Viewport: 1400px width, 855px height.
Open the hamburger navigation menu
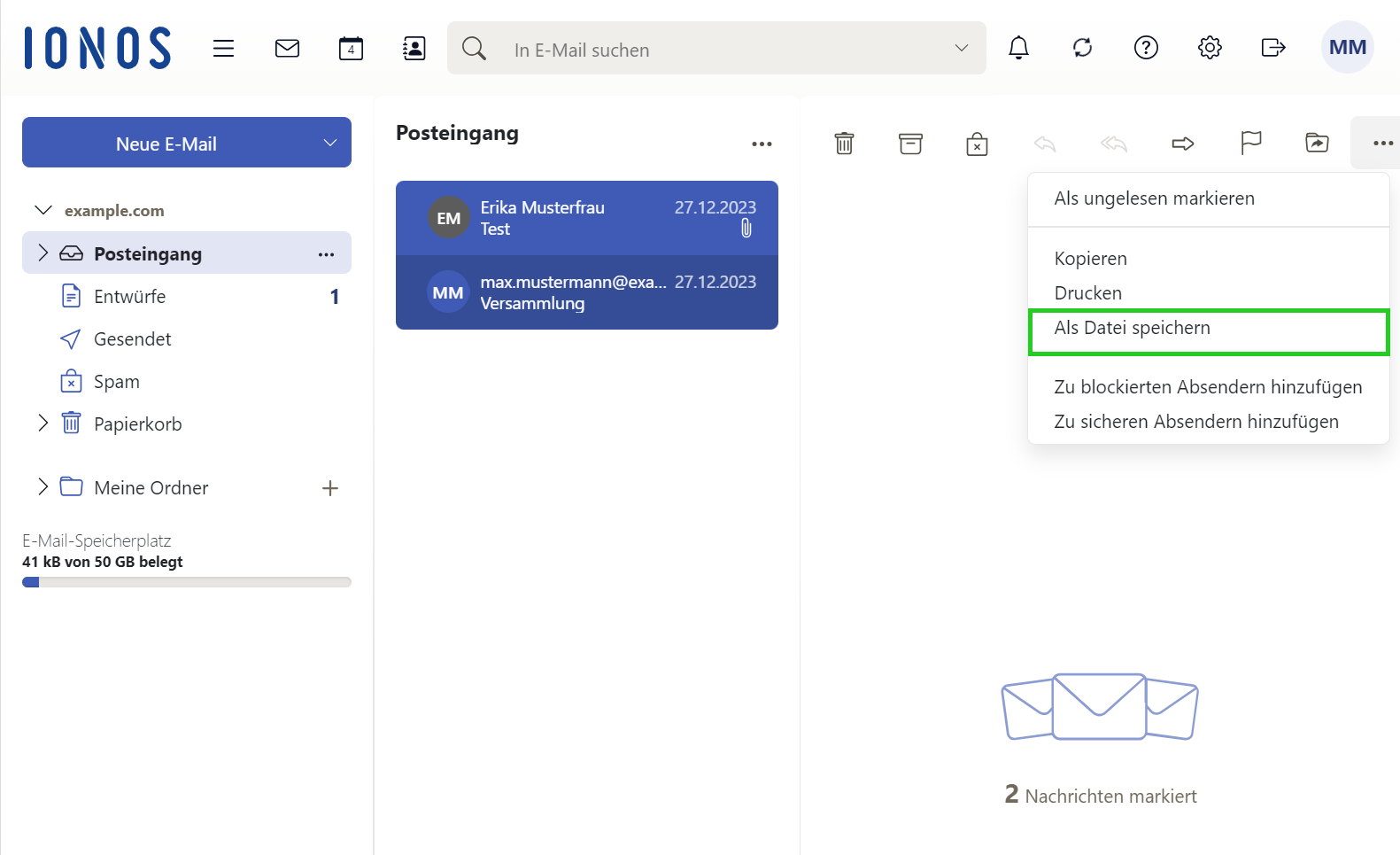point(223,48)
